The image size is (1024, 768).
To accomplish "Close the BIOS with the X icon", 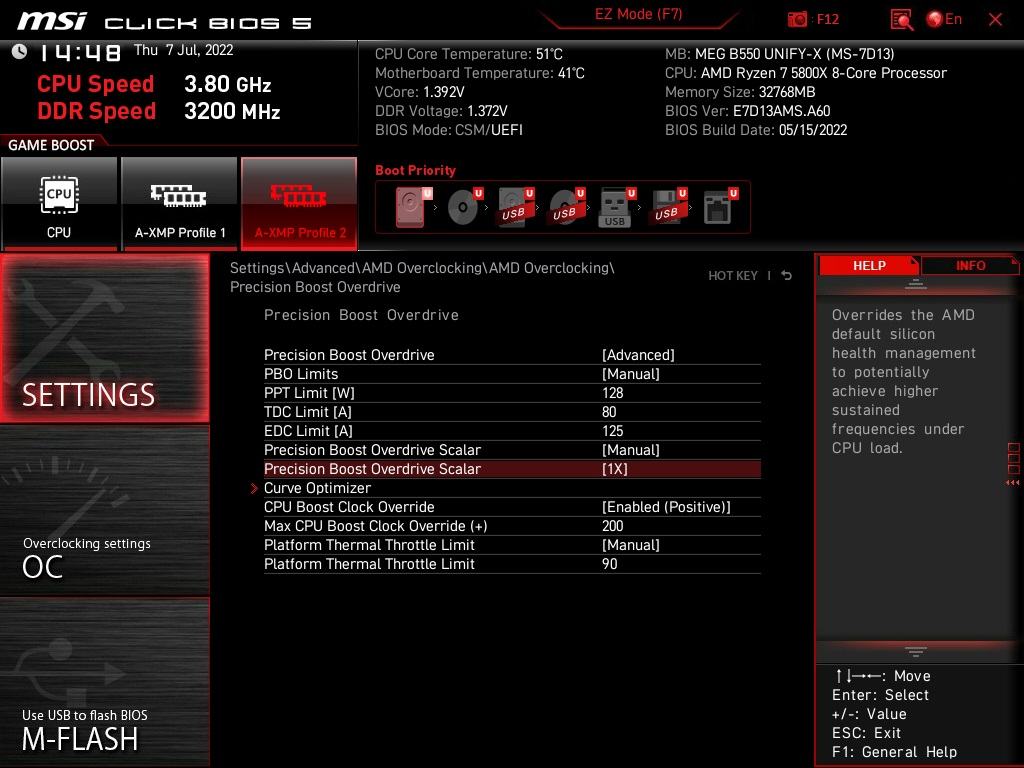I will click(995, 20).
